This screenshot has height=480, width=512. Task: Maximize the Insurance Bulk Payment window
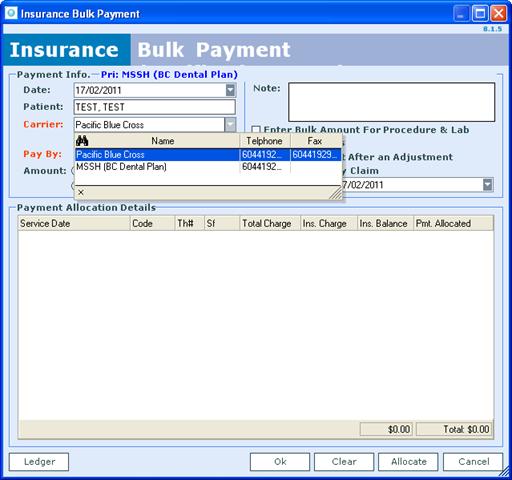pos(480,14)
